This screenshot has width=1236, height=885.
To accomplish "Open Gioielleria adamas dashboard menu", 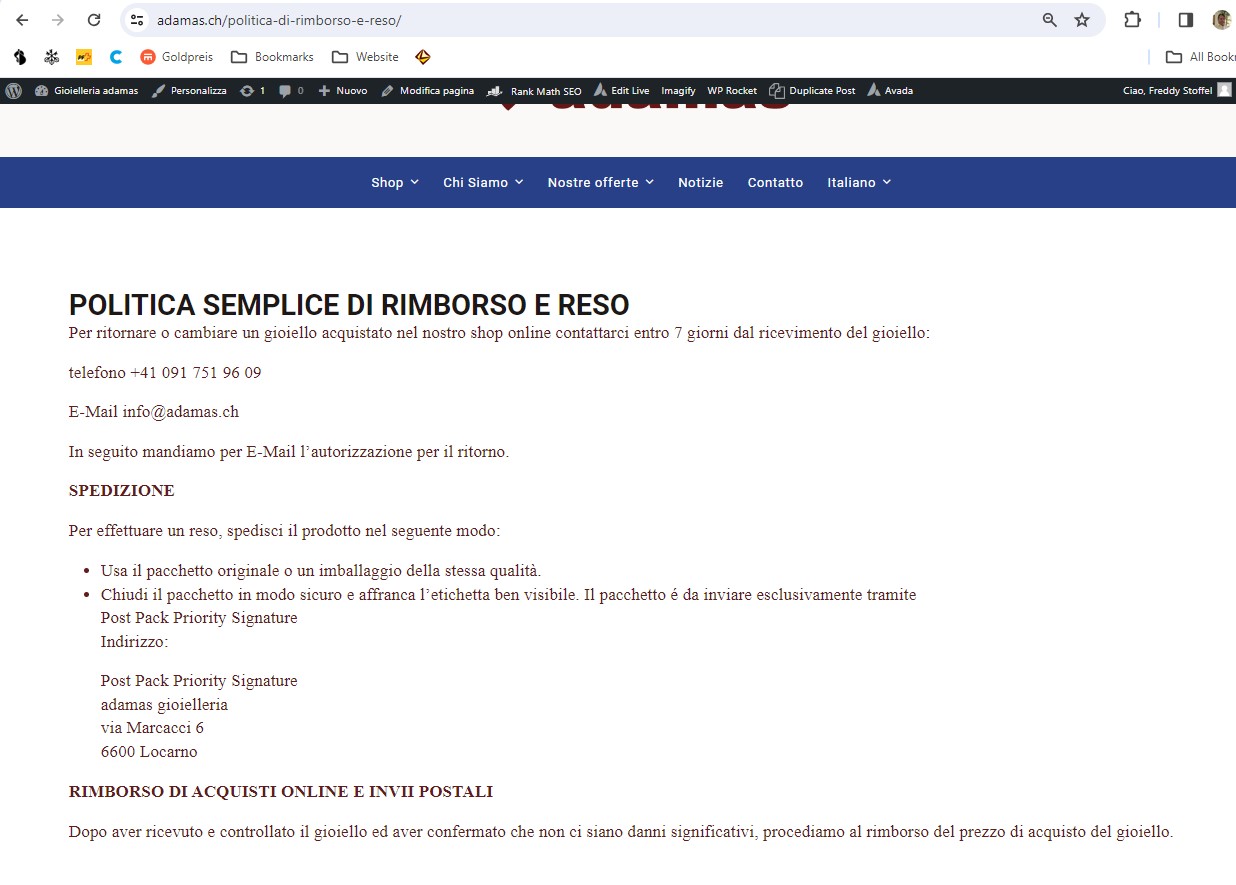I will pos(87,90).
